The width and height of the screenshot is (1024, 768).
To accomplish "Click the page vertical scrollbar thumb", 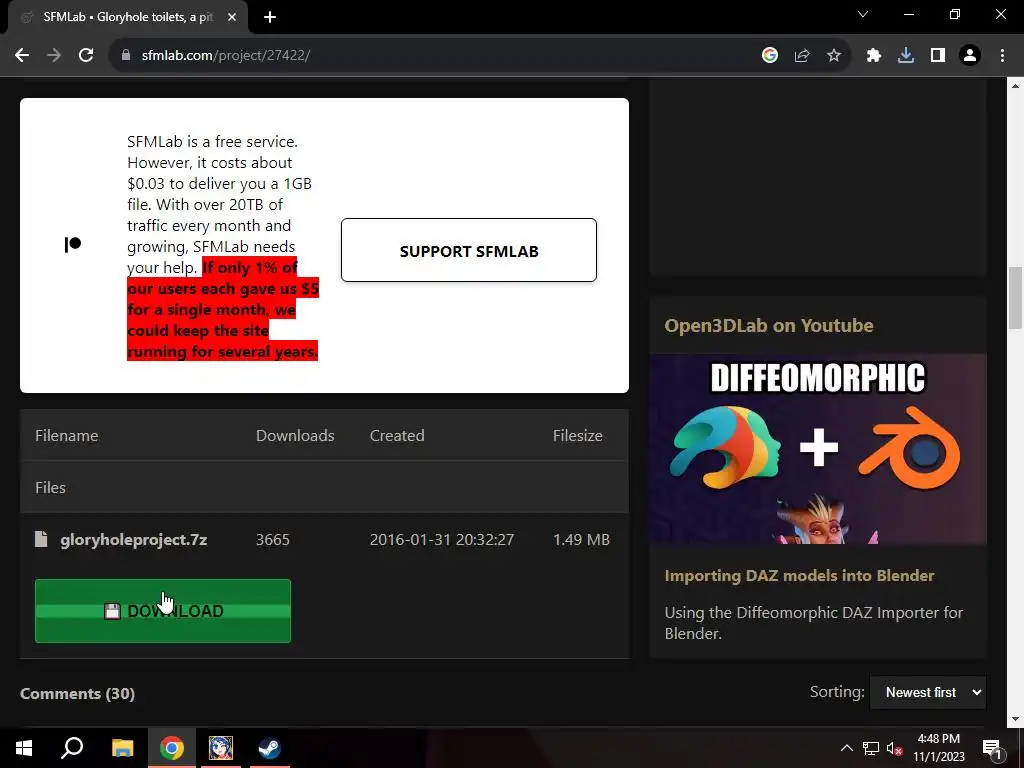I will click(x=1016, y=298).
